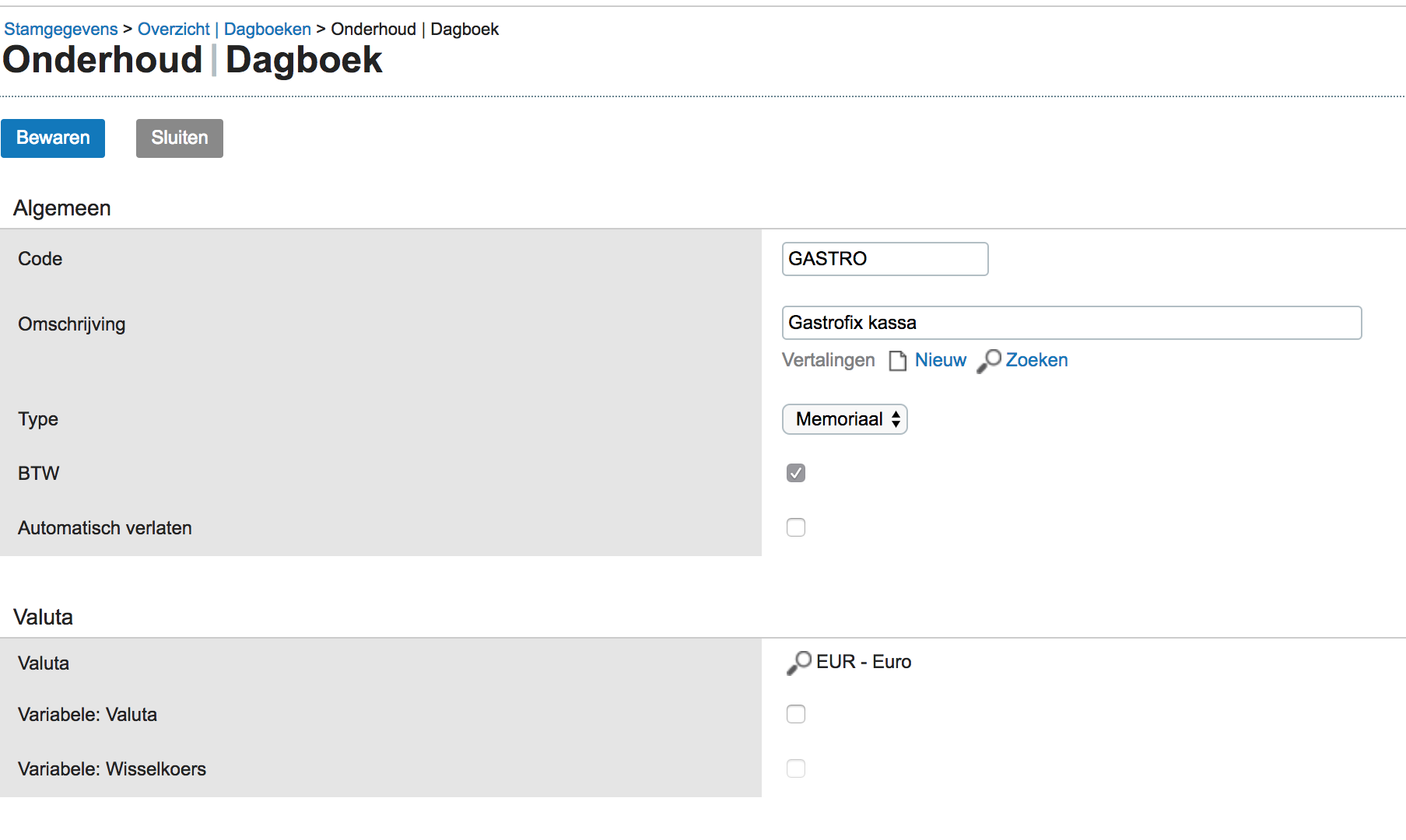This screenshot has width=1406, height=840.
Task: Enable the Automatisch verlaten checkbox
Action: tap(795, 527)
